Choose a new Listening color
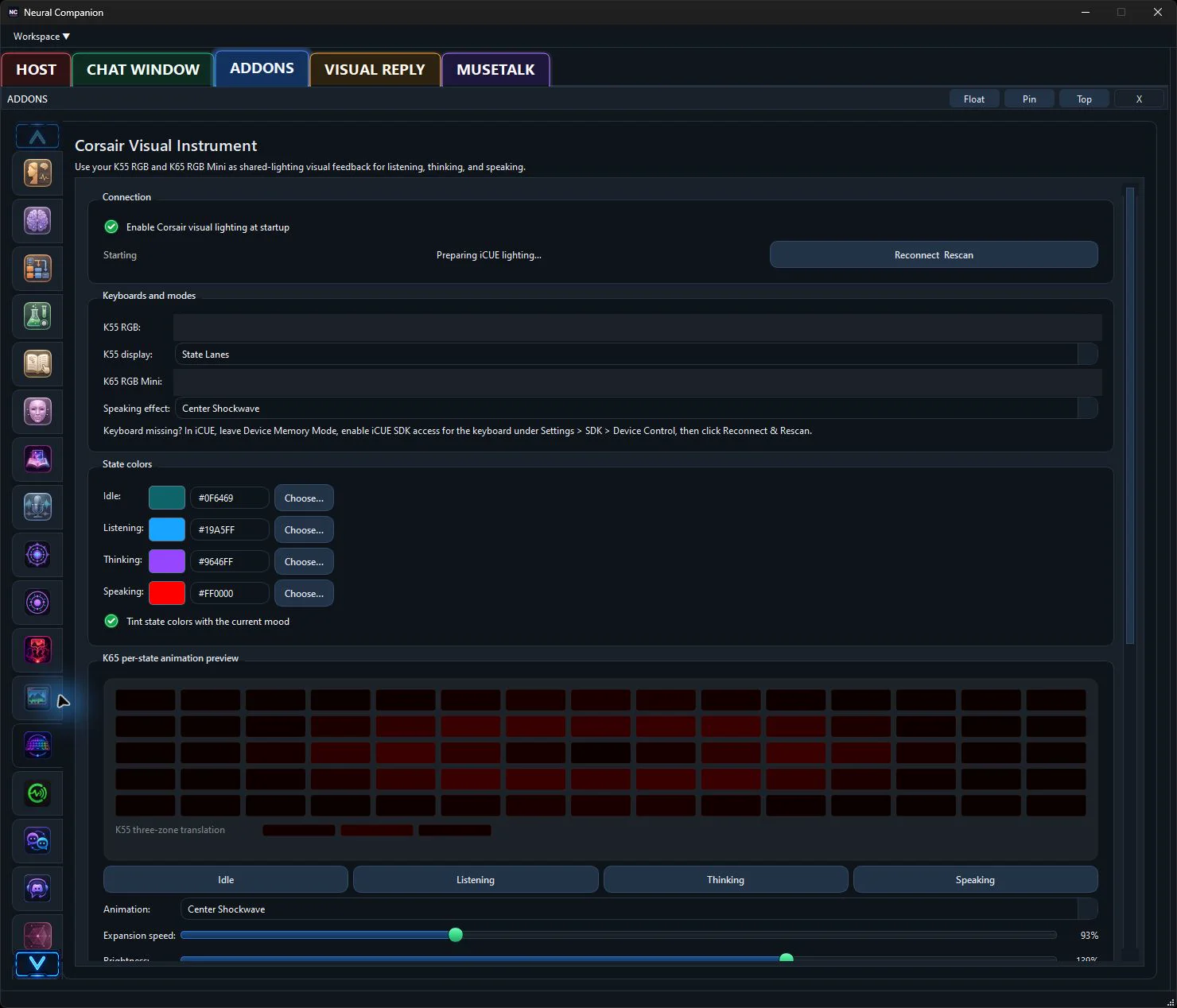Viewport: 1177px width, 1008px height. (304, 530)
